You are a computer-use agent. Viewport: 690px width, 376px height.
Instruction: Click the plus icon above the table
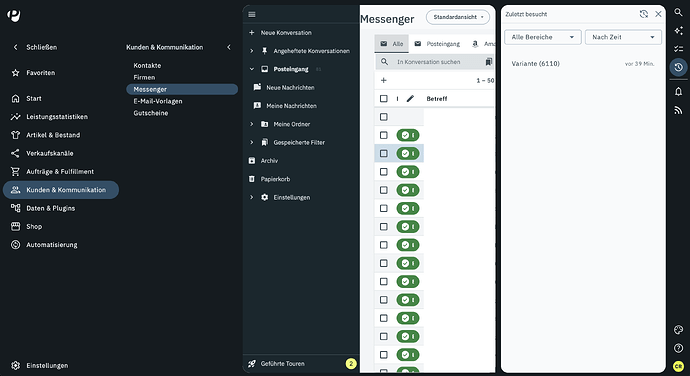[383, 80]
